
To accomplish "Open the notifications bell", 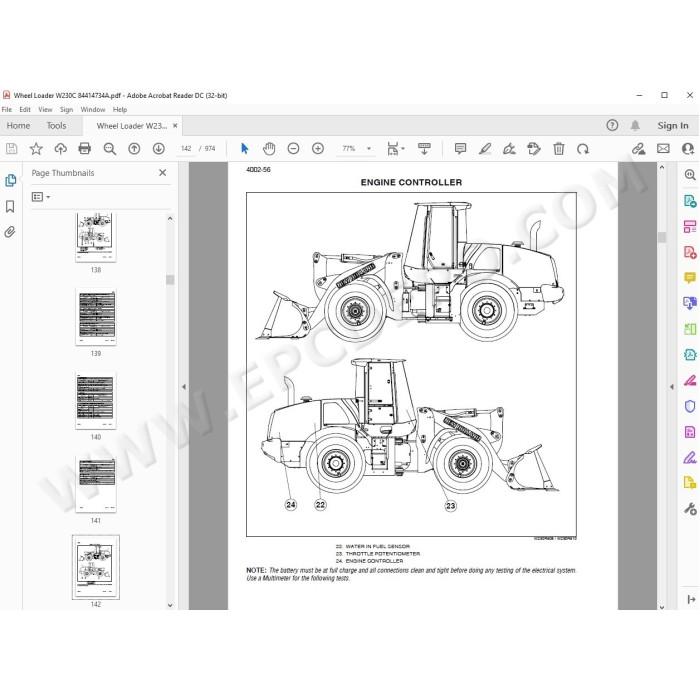I will (x=635, y=125).
